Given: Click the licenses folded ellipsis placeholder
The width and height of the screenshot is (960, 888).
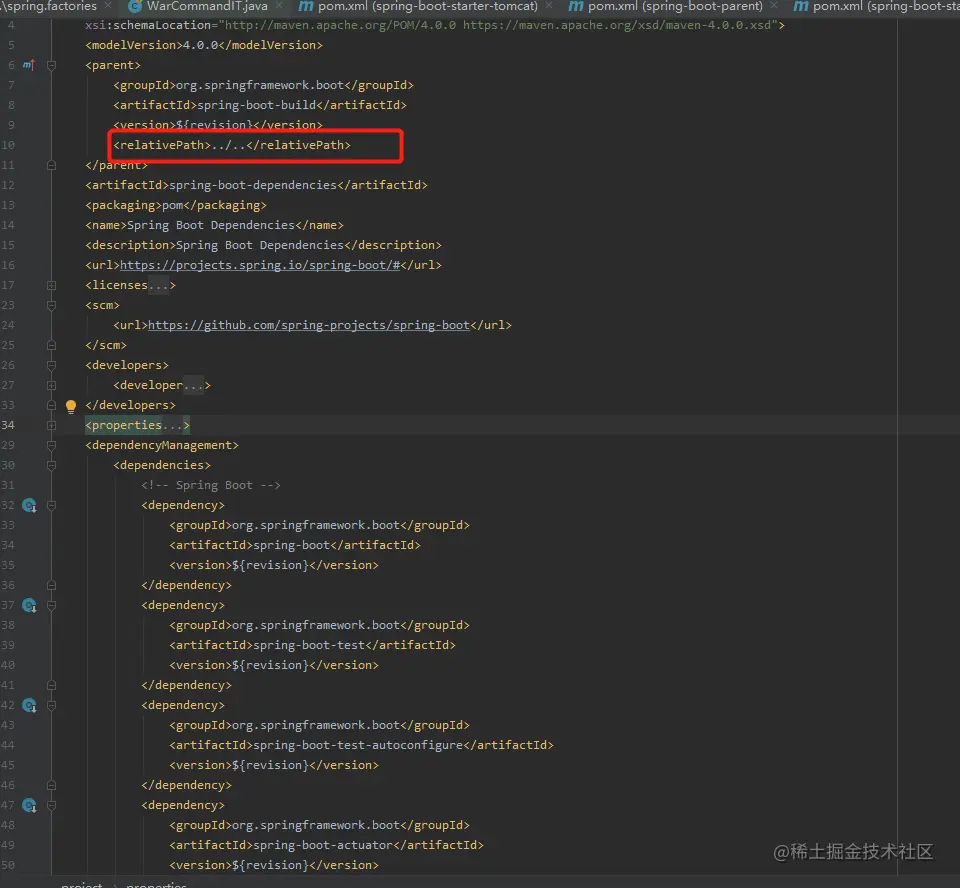Looking at the screenshot, I should point(158,285).
